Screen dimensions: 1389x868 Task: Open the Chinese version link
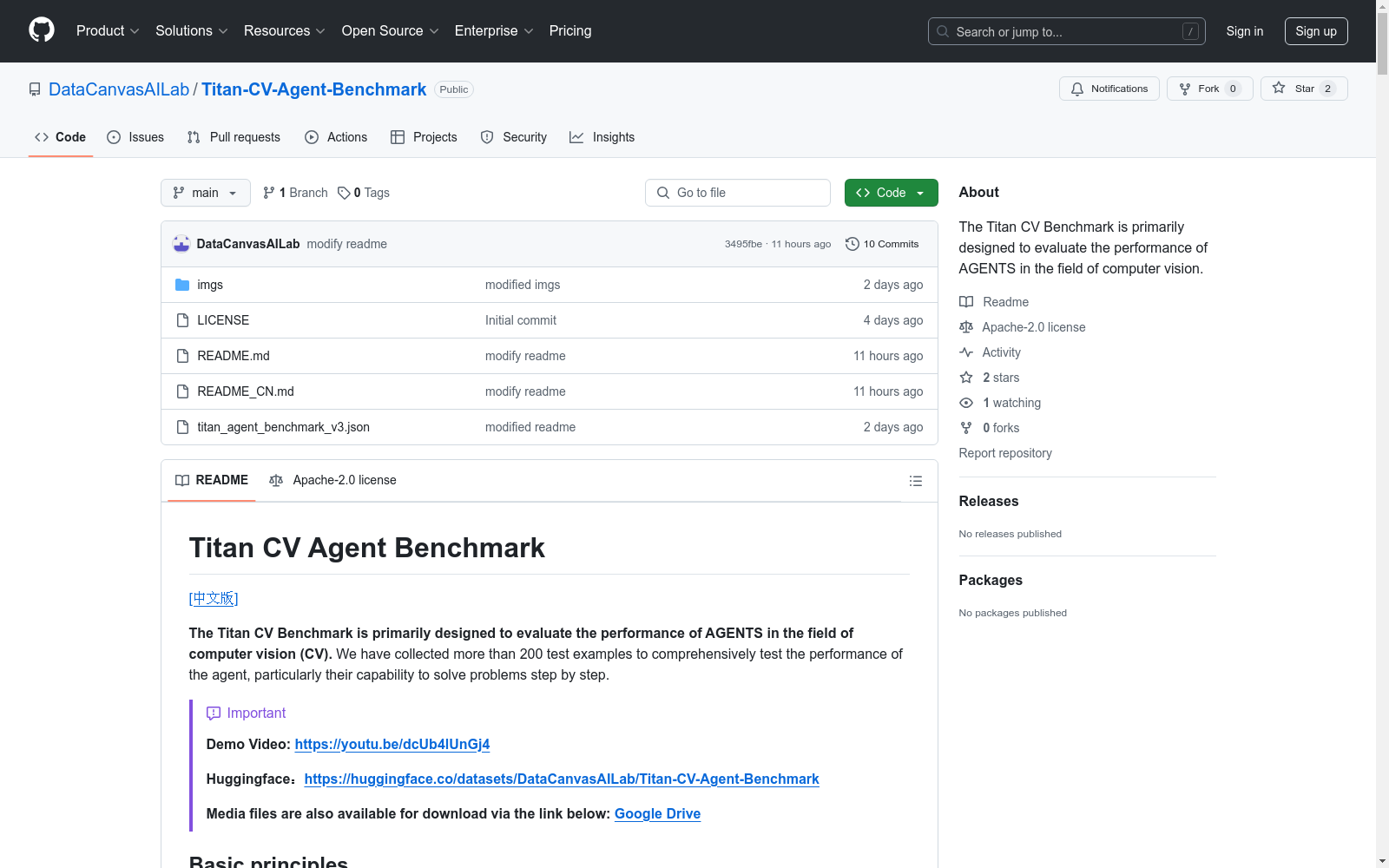[x=214, y=598]
